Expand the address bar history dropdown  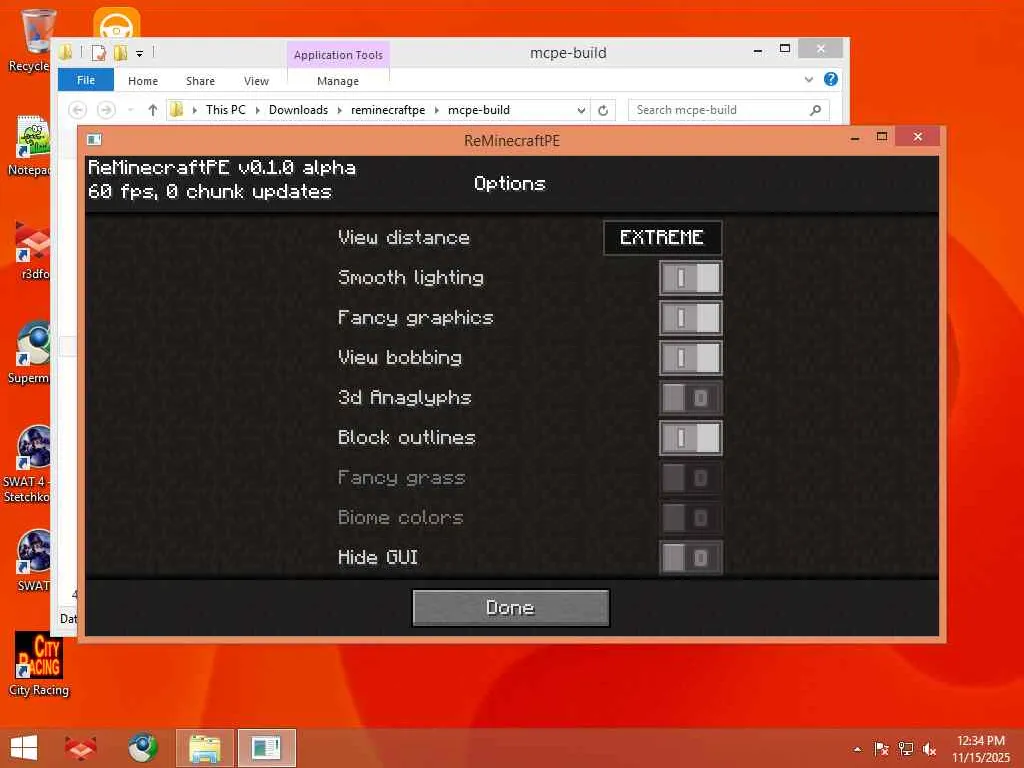pyautogui.click(x=581, y=110)
